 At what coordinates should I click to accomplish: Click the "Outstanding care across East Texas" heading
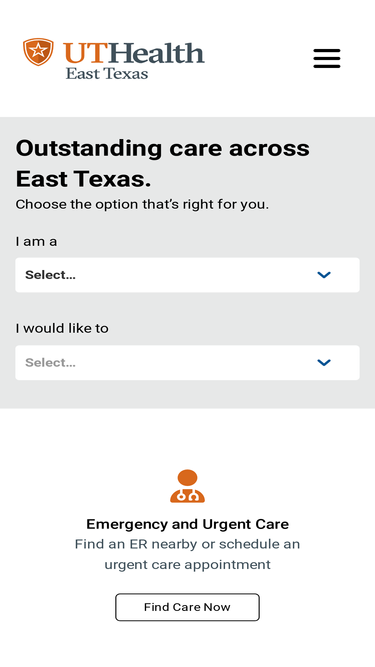point(163,164)
